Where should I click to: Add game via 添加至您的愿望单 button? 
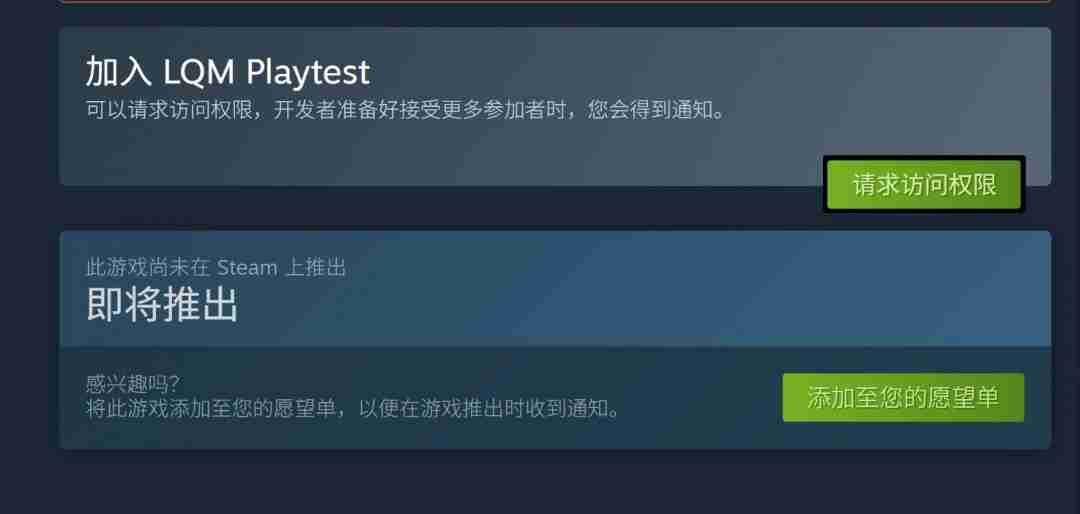pyautogui.click(x=903, y=398)
